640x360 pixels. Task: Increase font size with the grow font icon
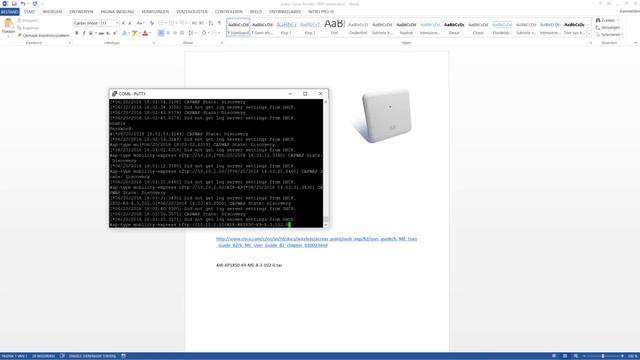[124, 23]
